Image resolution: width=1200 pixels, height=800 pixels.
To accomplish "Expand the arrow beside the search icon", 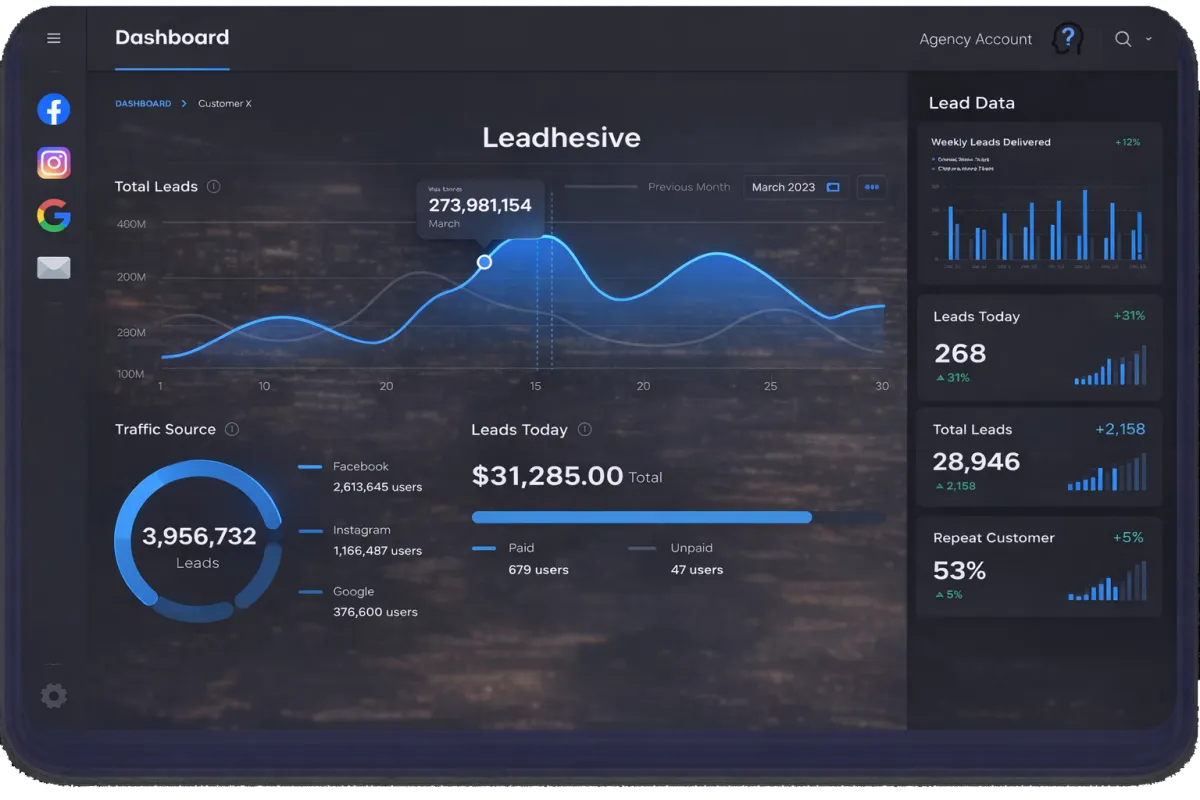I will (1148, 39).
